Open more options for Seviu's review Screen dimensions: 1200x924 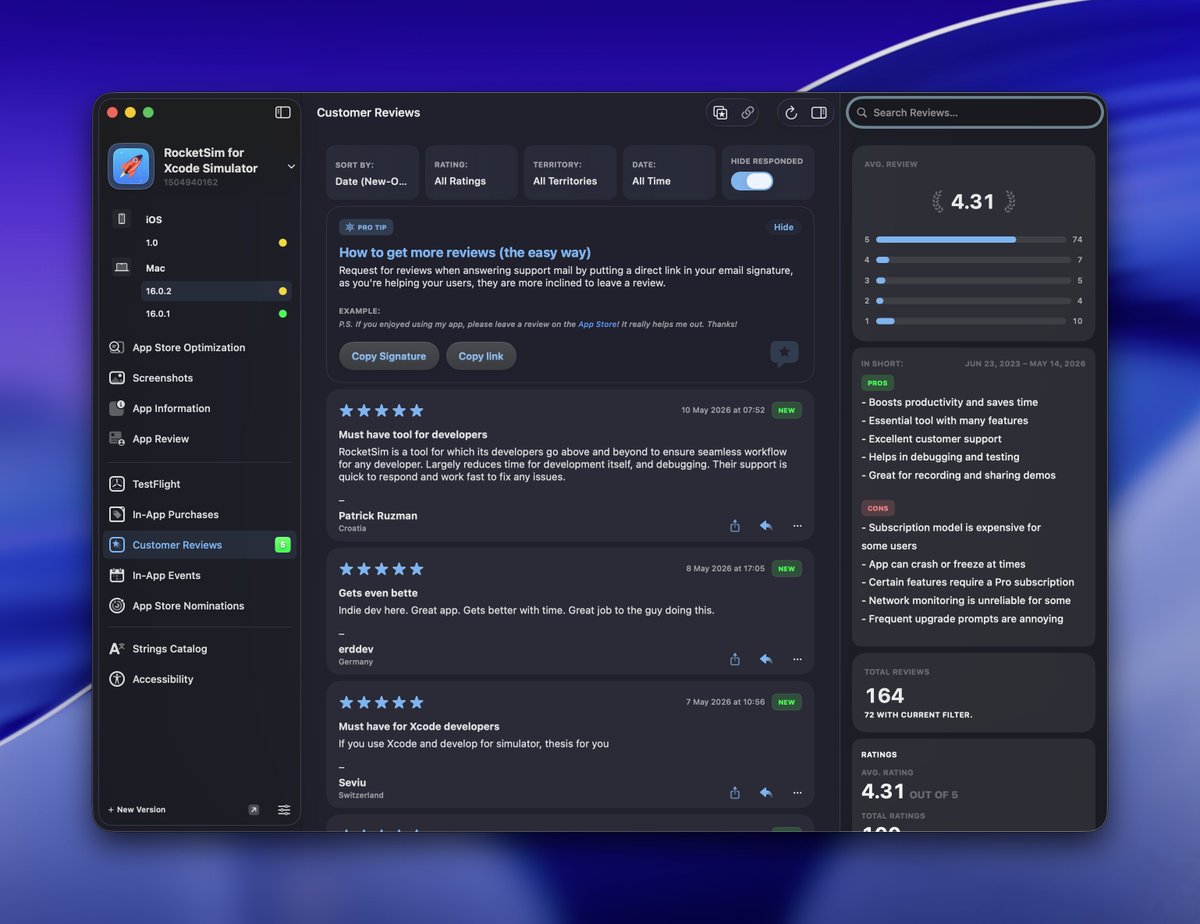797,792
